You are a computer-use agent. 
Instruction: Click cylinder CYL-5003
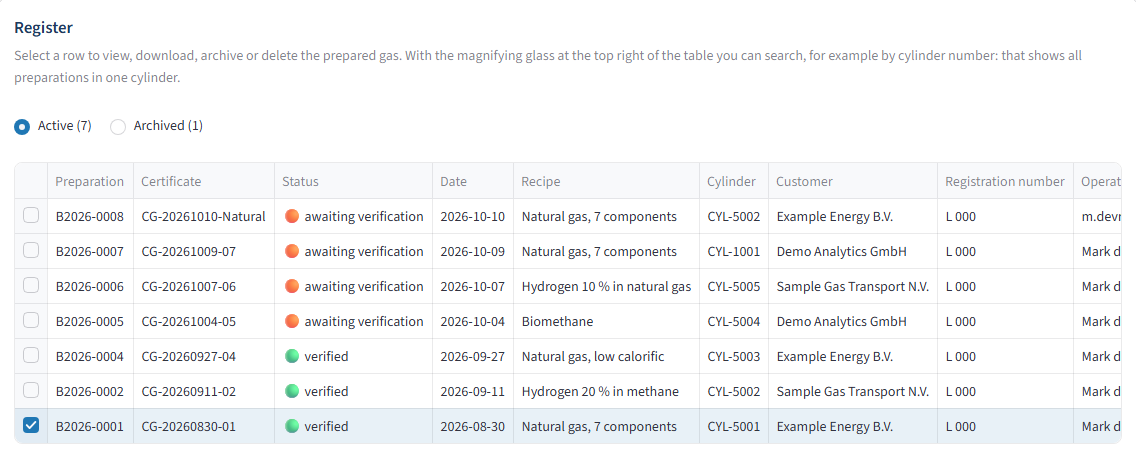pyautogui.click(x=734, y=356)
